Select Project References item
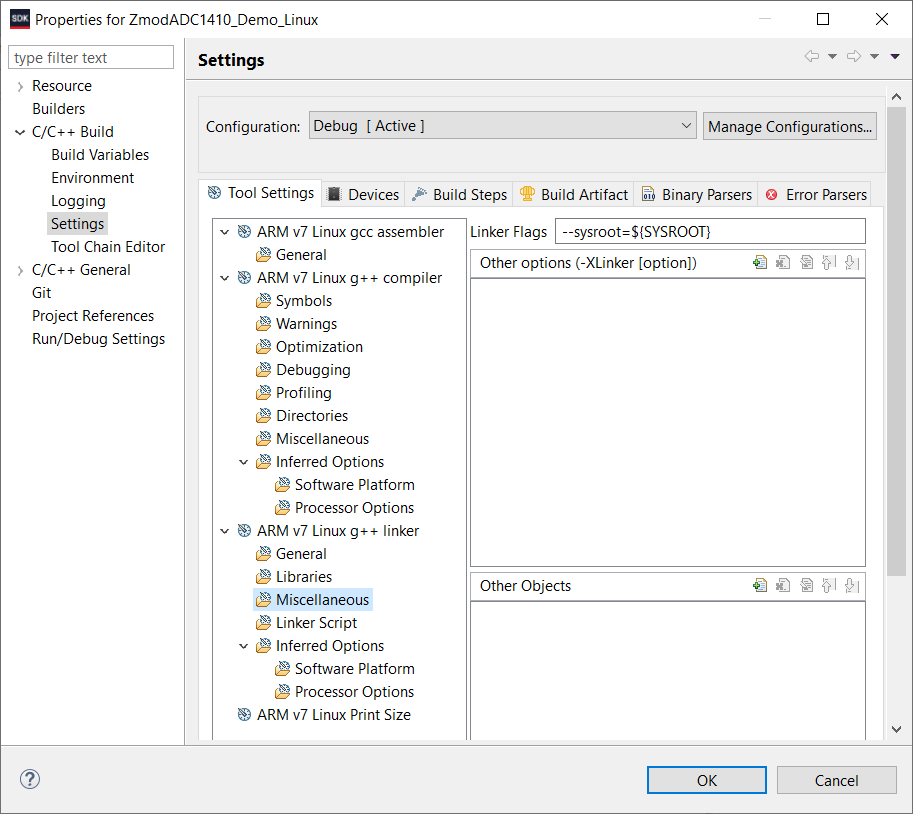Screen dimensions: 913x814 click(x=93, y=316)
